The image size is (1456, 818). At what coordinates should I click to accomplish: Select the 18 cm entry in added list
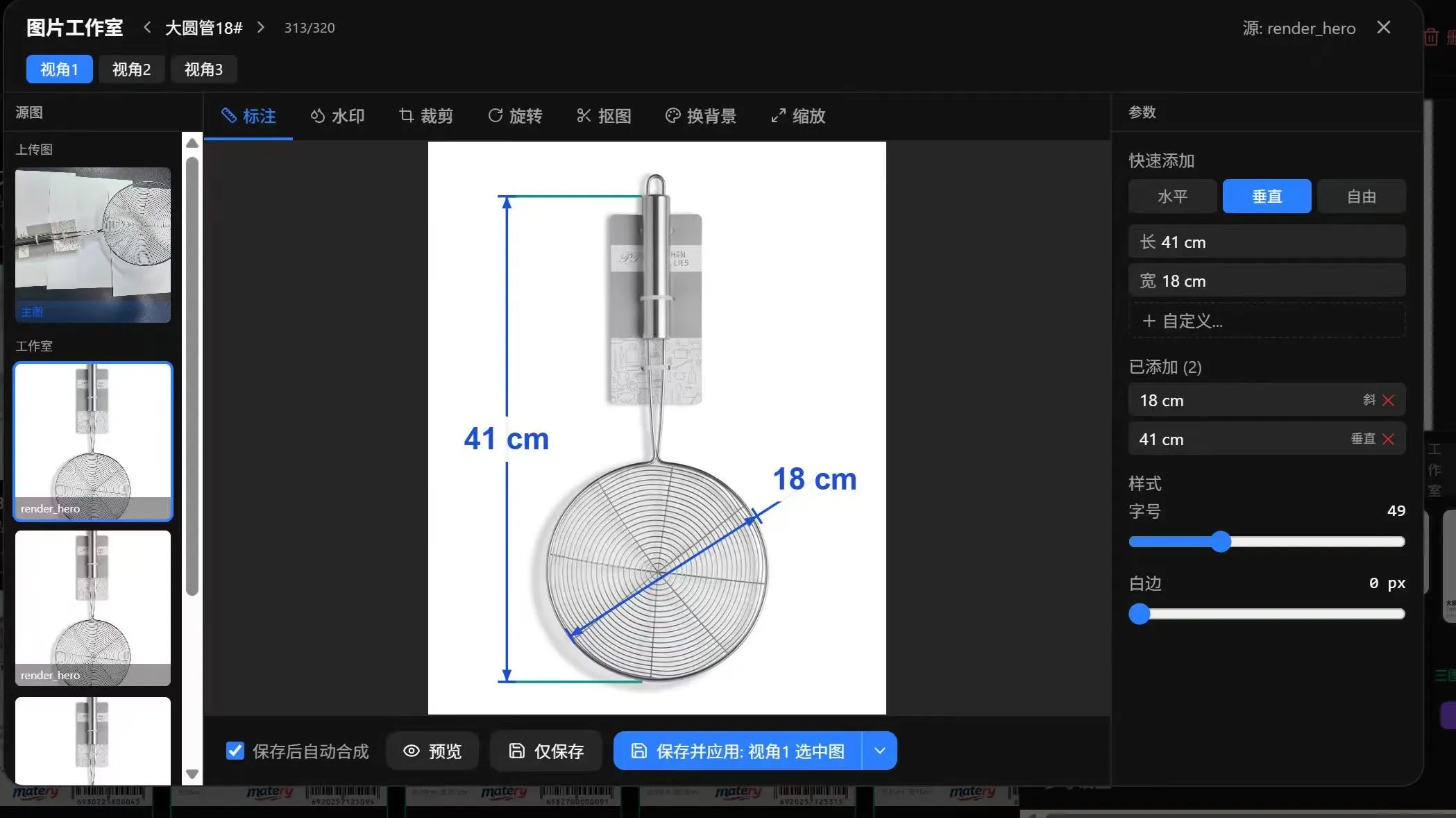[x=1267, y=400]
